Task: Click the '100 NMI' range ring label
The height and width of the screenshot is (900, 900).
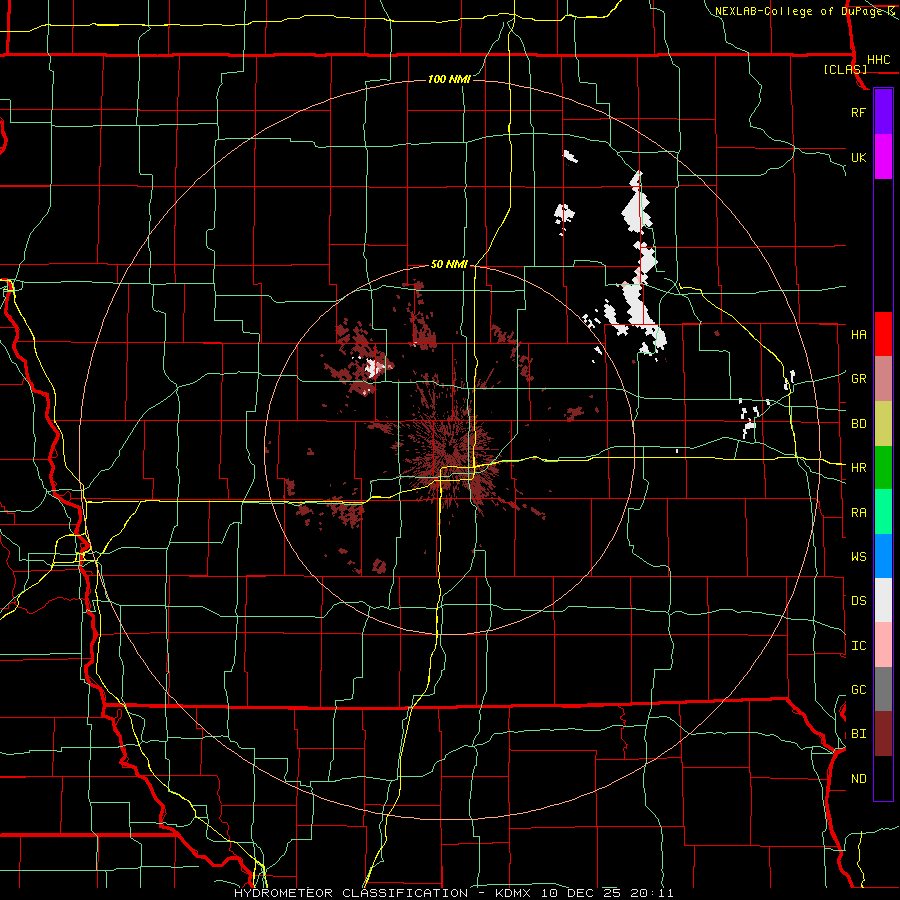Action: (x=449, y=79)
